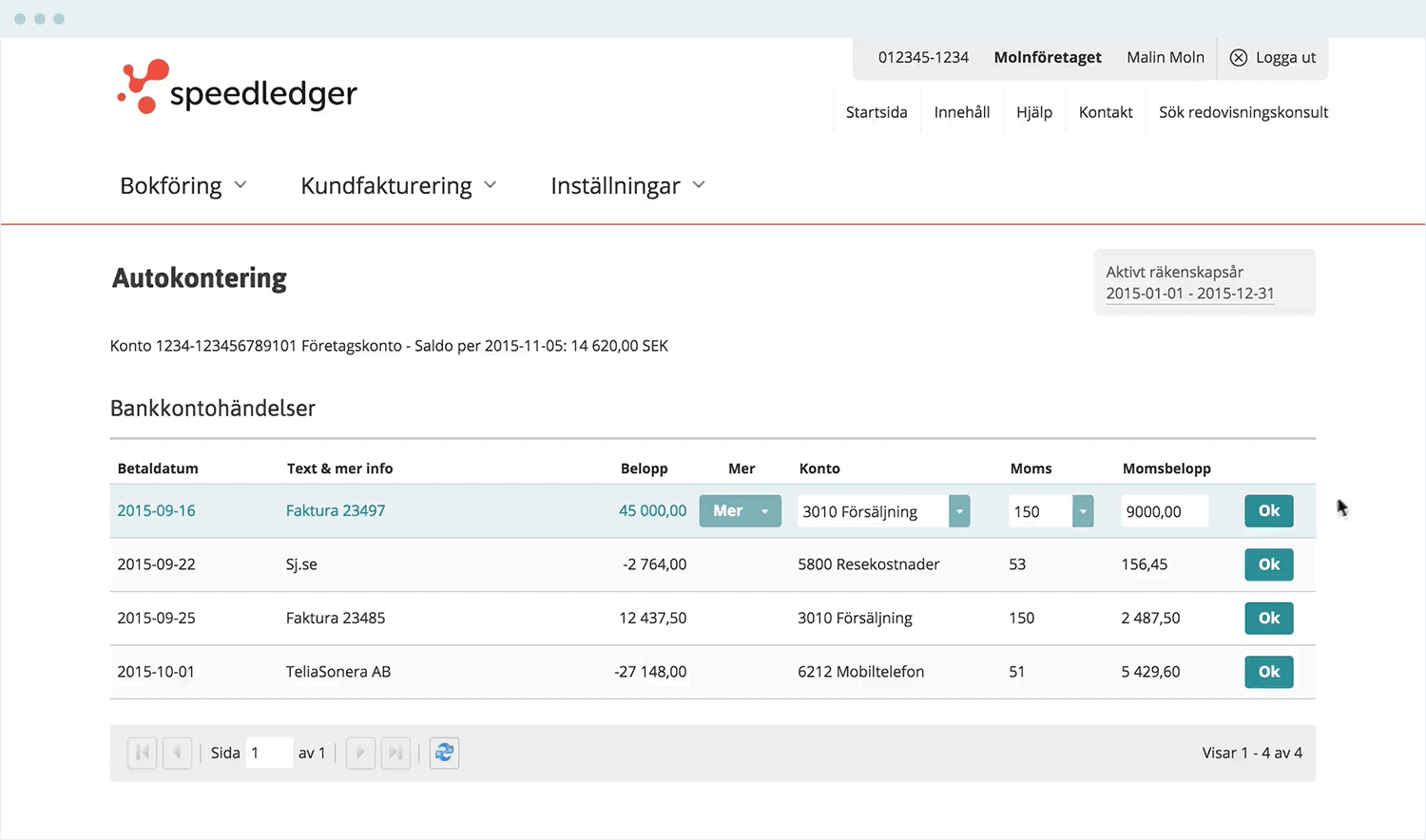Click the Logga ut circled-x icon
Viewport: 1426px width, 840px height.
pyautogui.click(x=1239, y=58)
